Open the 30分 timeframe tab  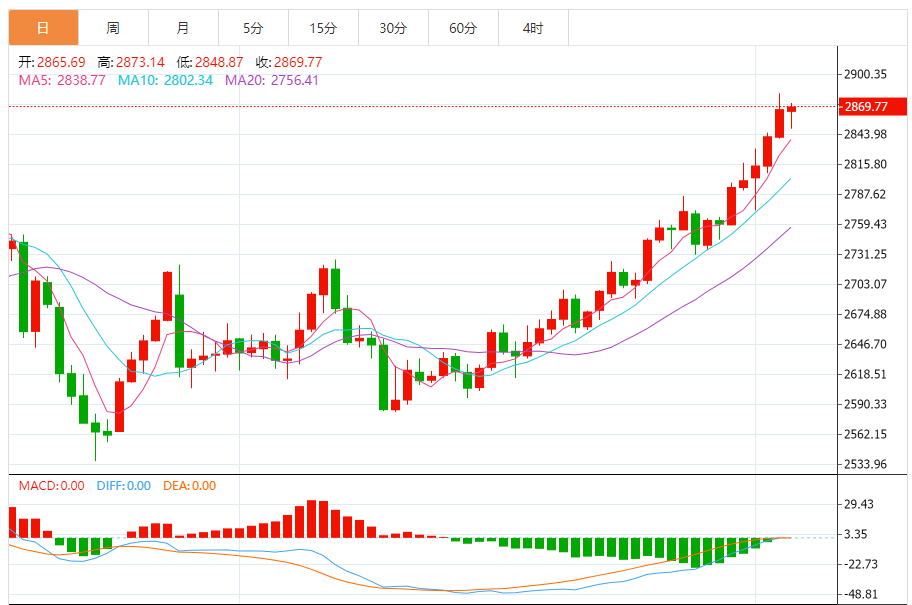393,27
